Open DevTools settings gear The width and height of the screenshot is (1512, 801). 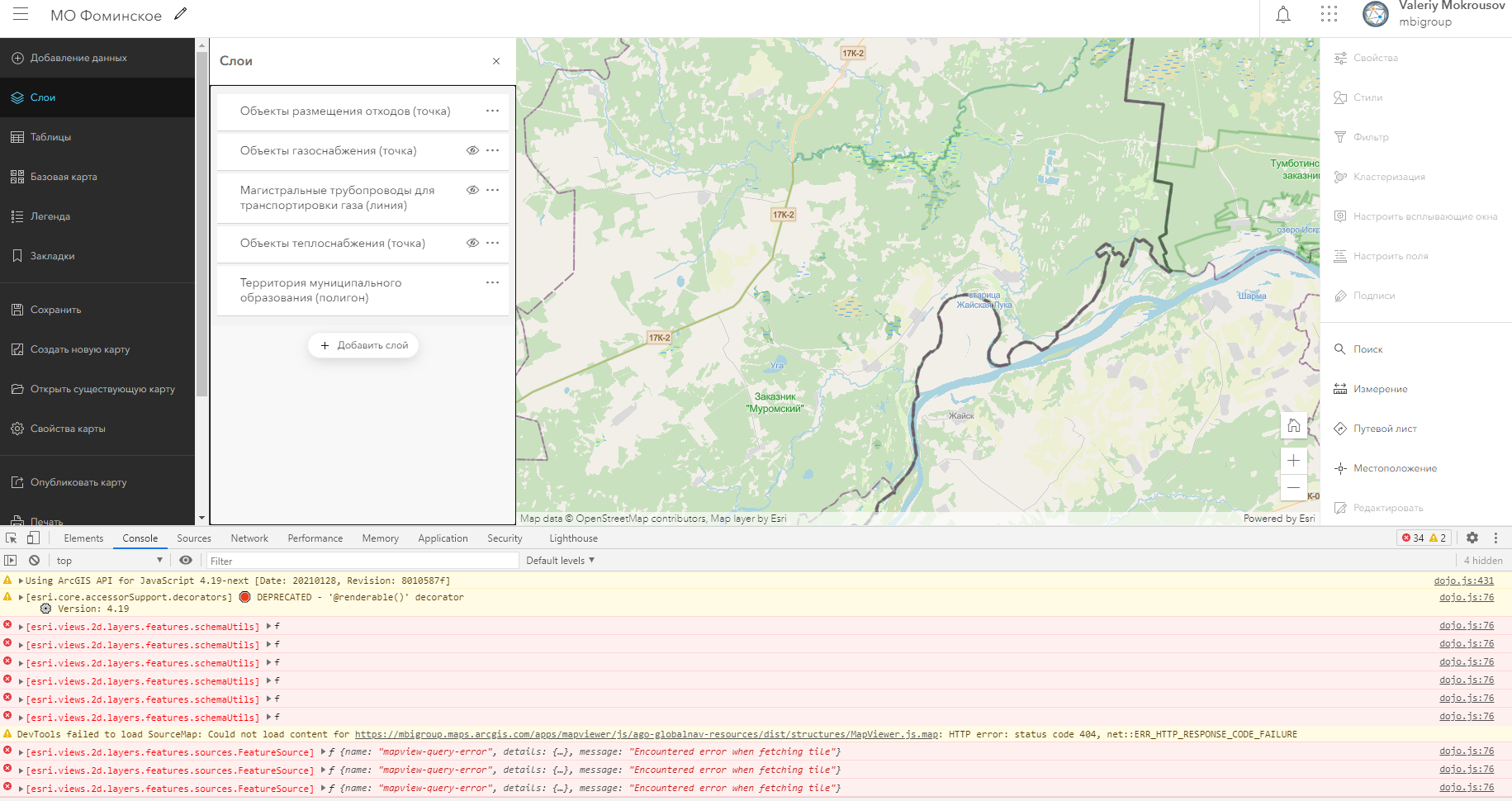pyautogui.click(x=1472, y=538)
